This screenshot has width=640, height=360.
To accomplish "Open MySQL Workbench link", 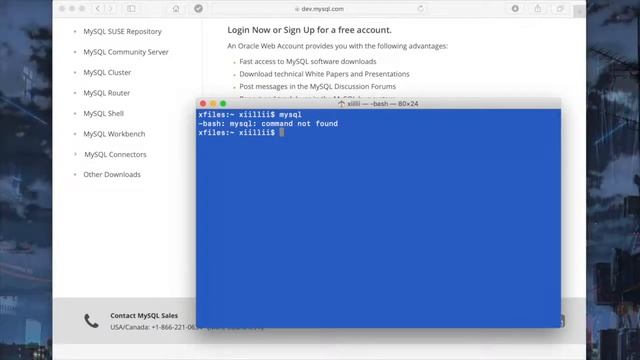I will pyautogui.click(x=114, y=134).
